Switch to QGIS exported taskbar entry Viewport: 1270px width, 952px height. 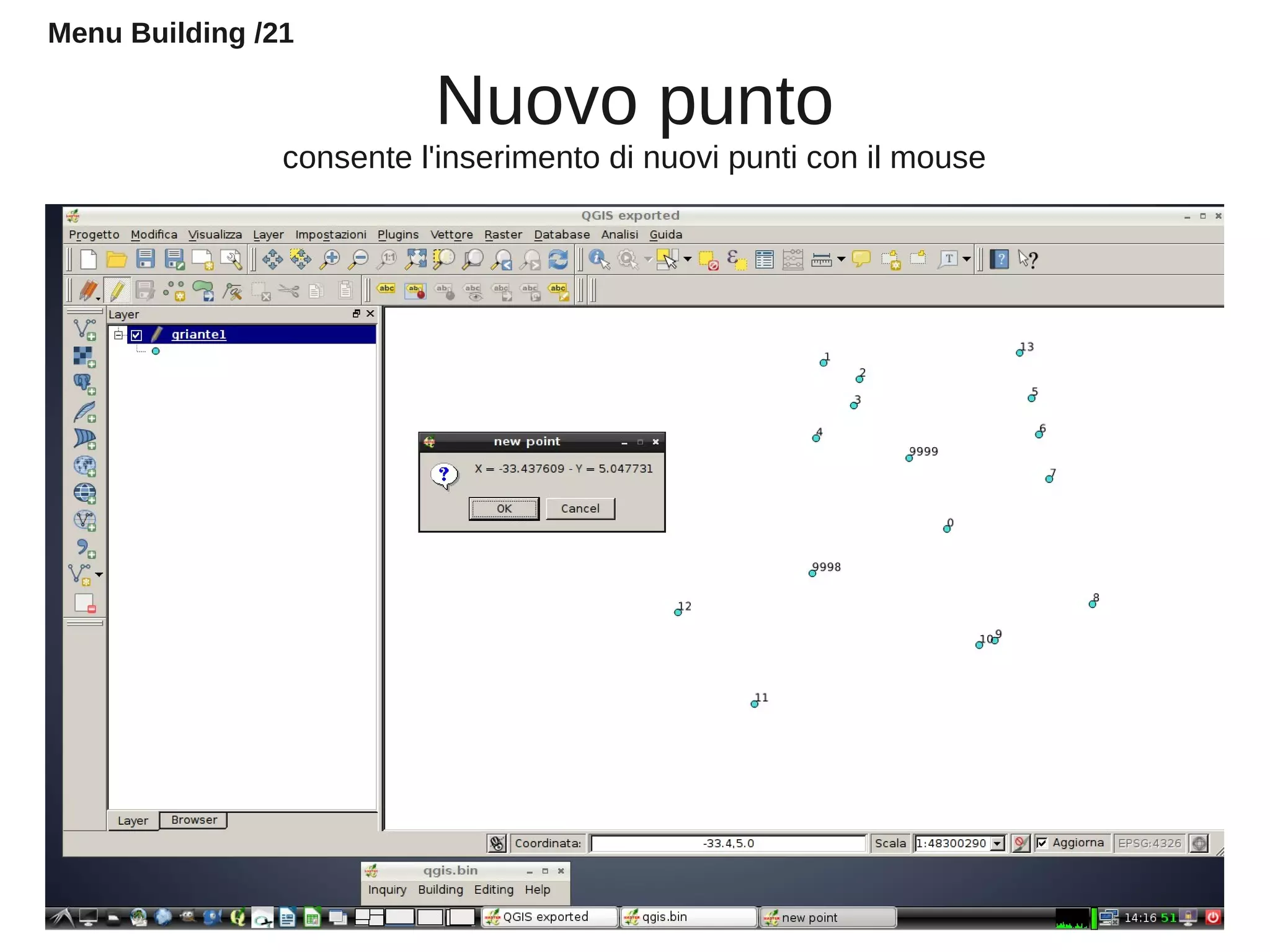tap(550, 917)
